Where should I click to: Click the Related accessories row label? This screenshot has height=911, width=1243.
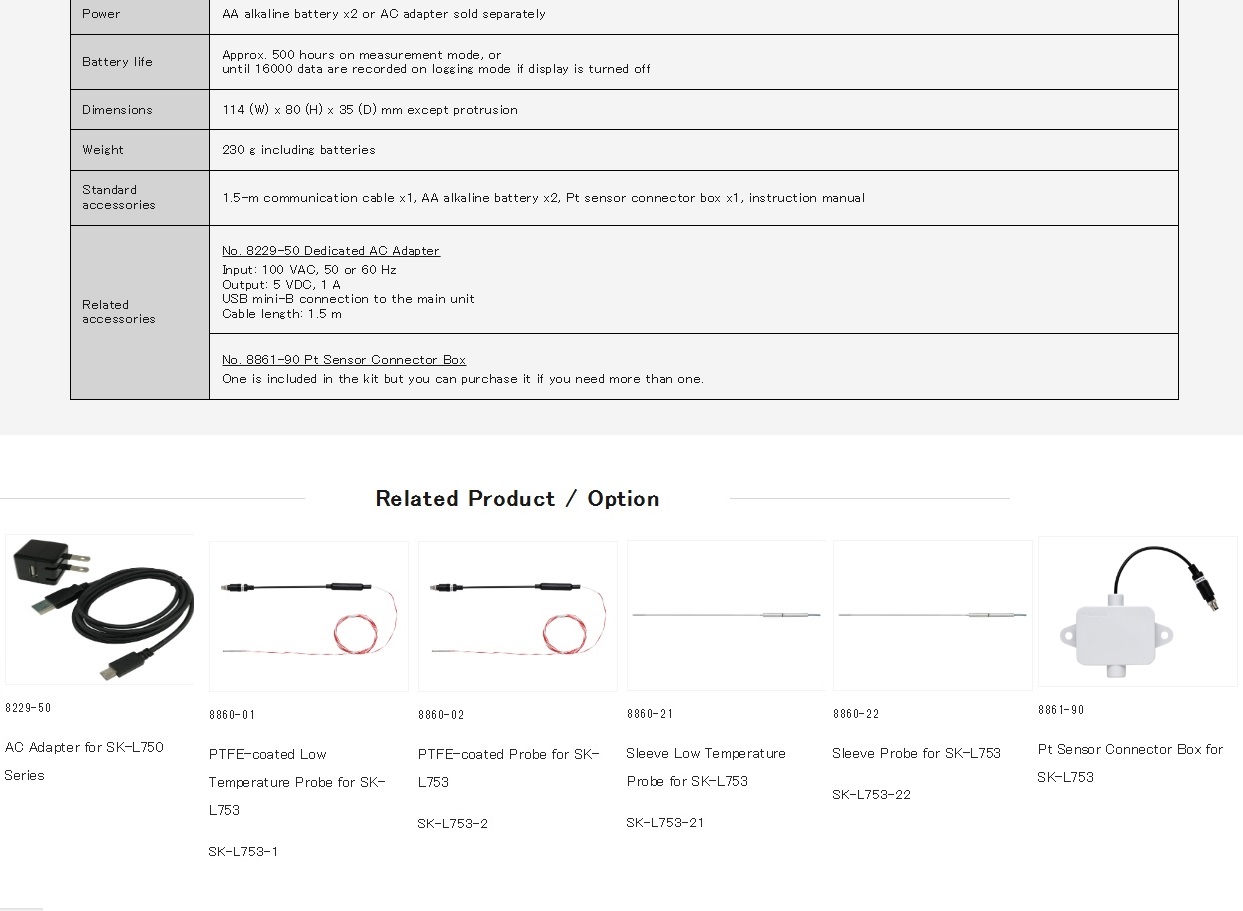(119, 312)
